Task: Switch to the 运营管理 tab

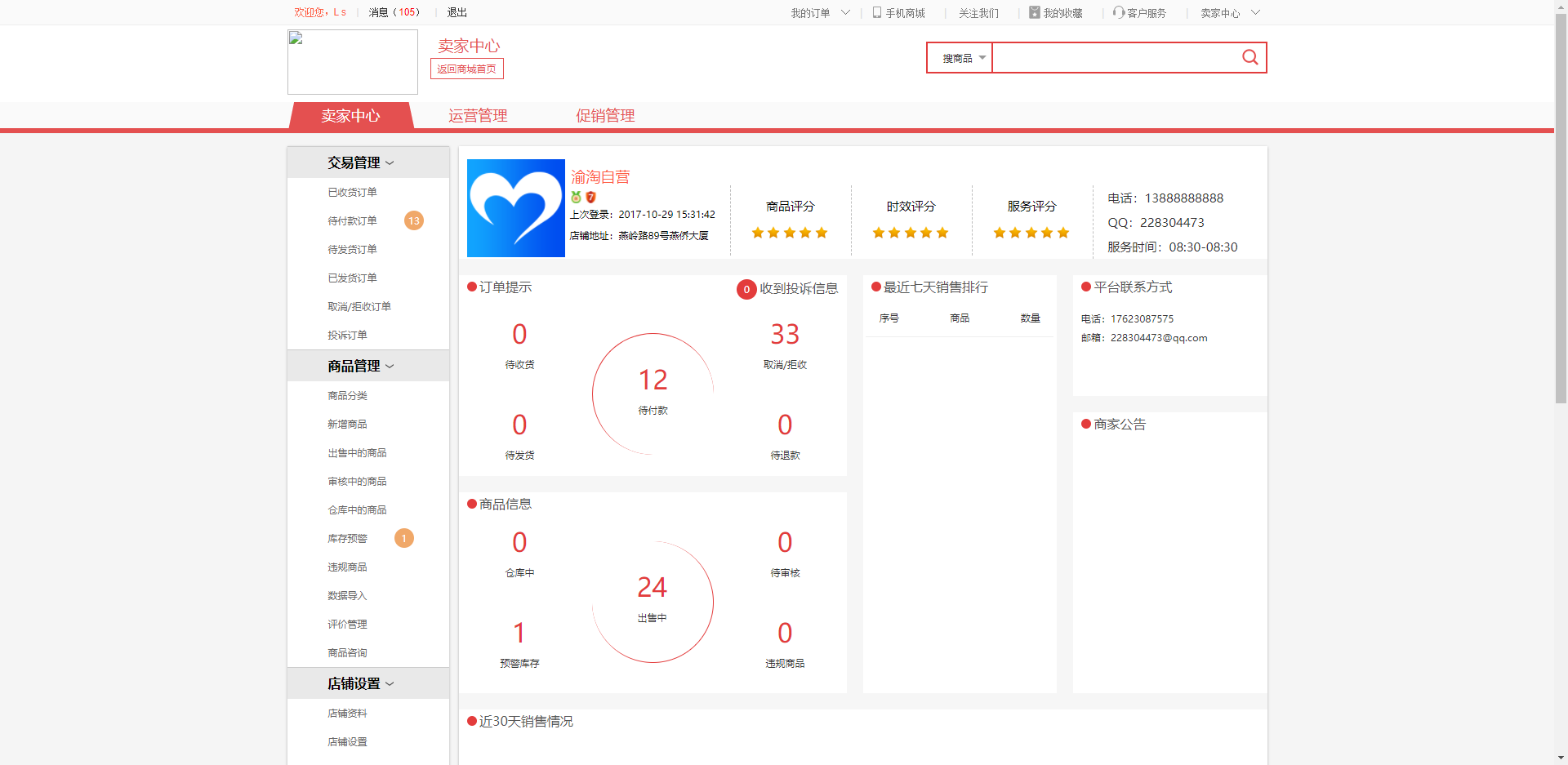Action: [x=478, y=116]
